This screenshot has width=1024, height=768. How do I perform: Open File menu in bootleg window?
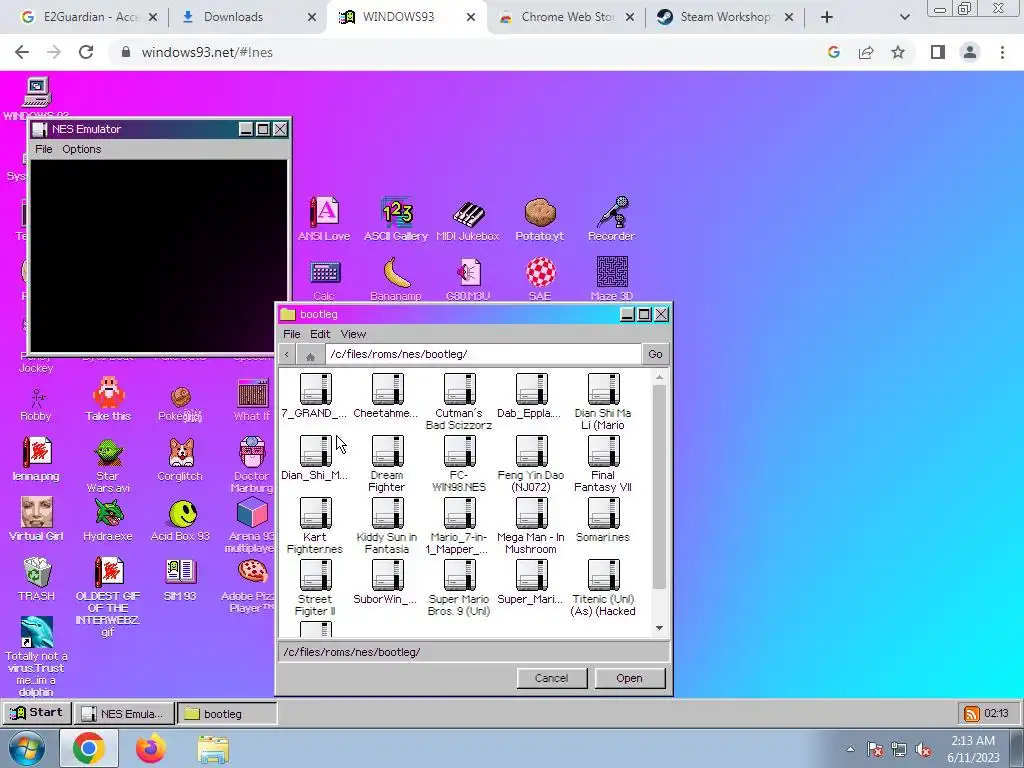pos(291,334)
